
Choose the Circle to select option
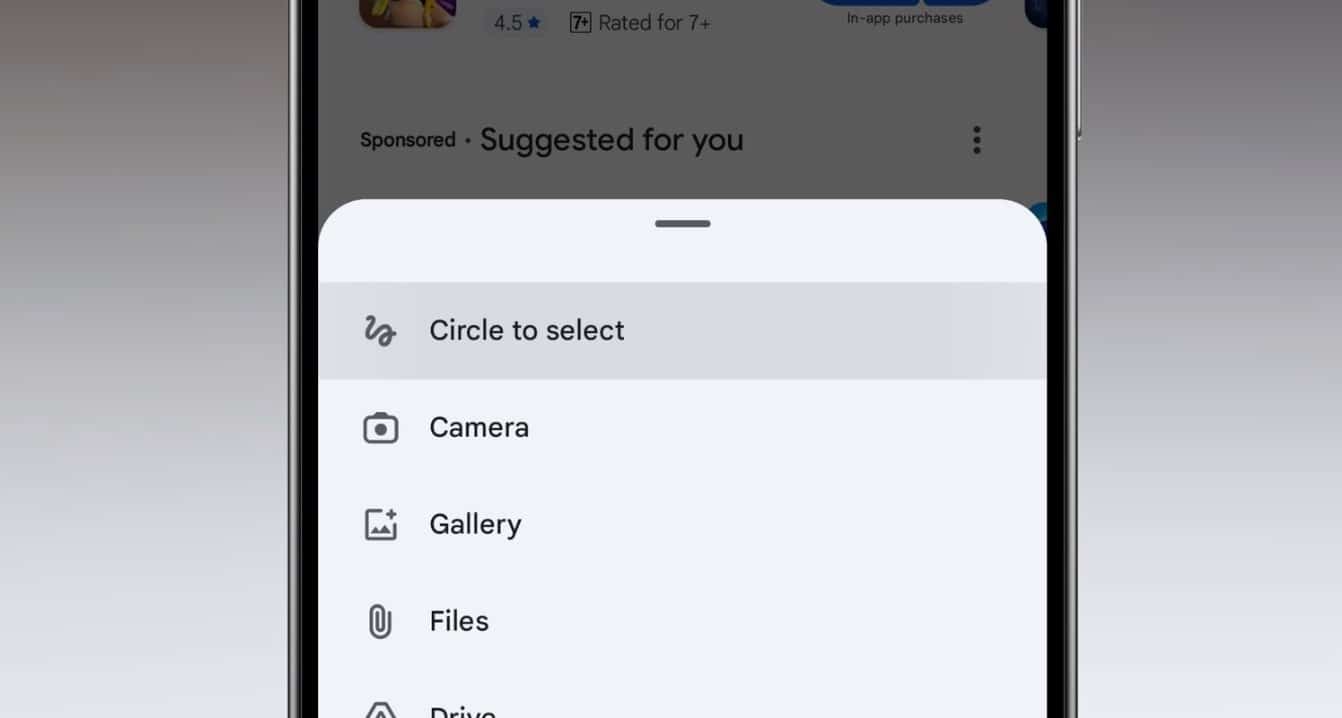click(526, 330)
